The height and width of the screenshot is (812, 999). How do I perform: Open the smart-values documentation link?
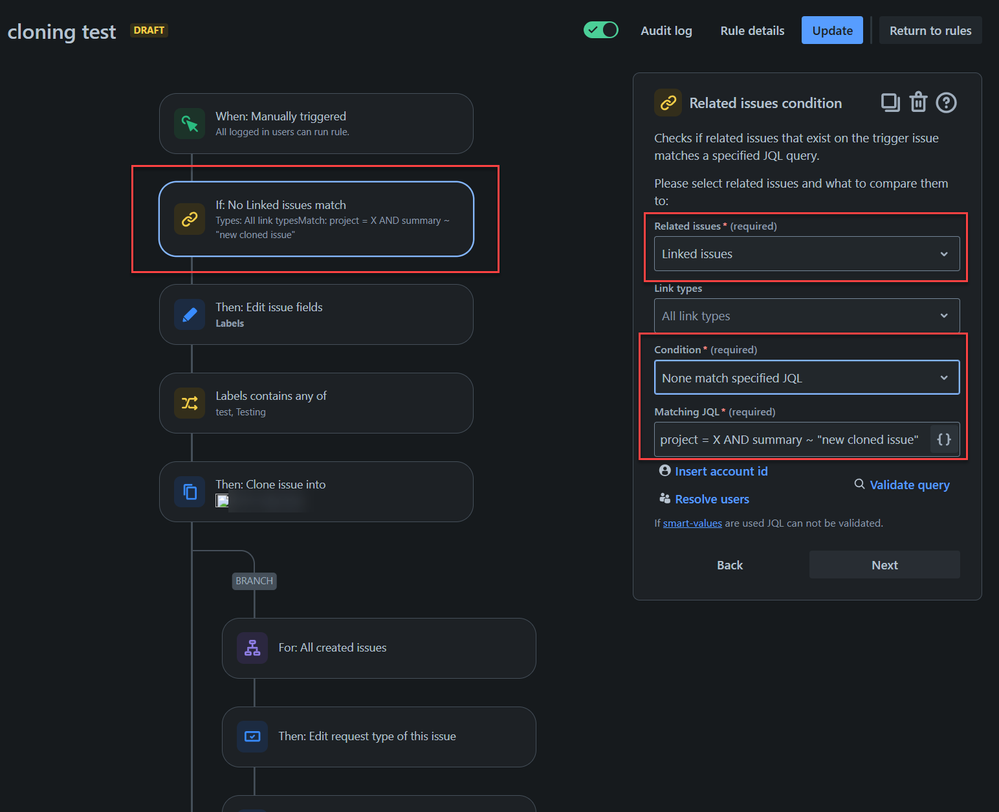coord(692,523)
